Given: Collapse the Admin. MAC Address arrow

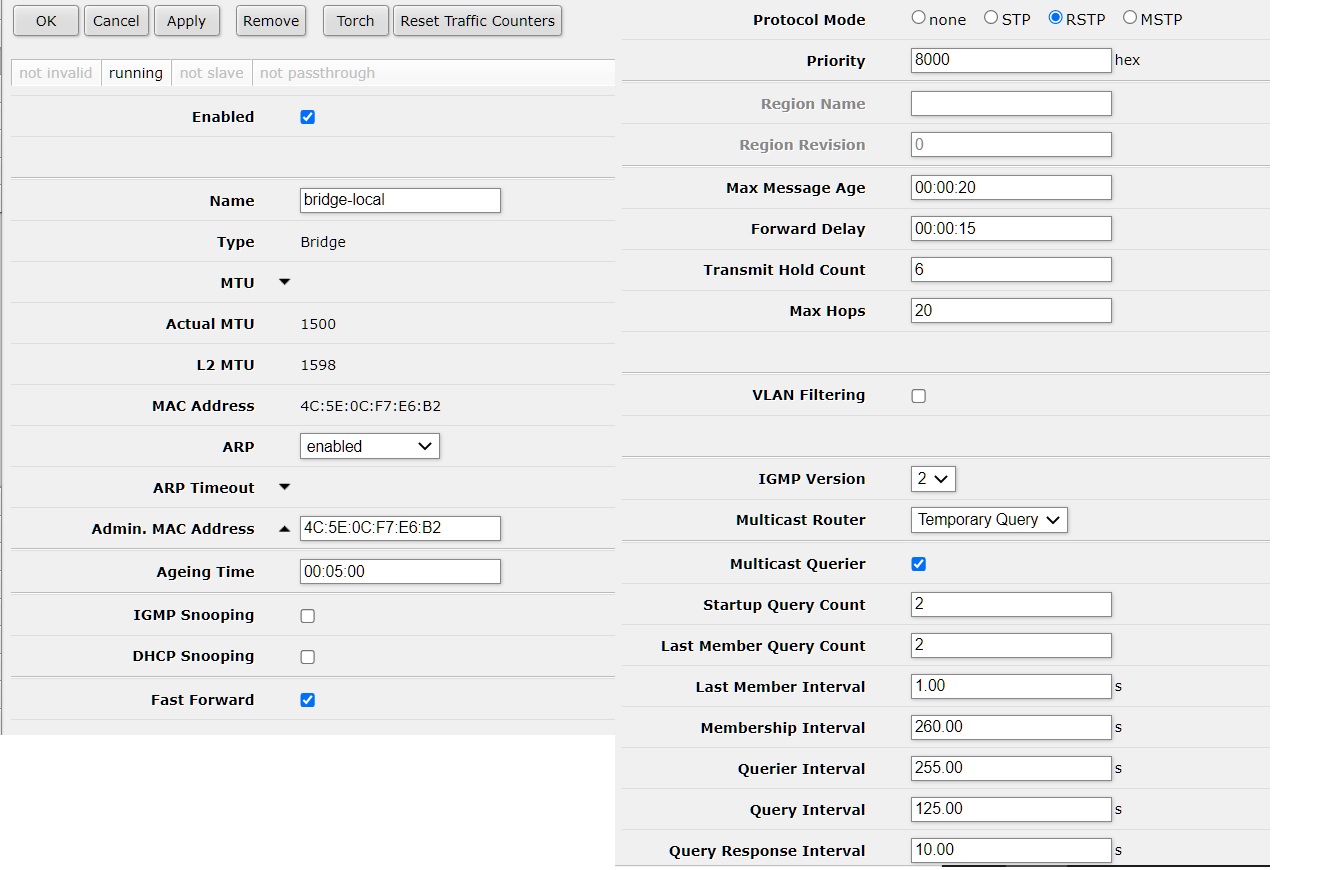Looking at the screenshot, I should (x=284, y=529).
